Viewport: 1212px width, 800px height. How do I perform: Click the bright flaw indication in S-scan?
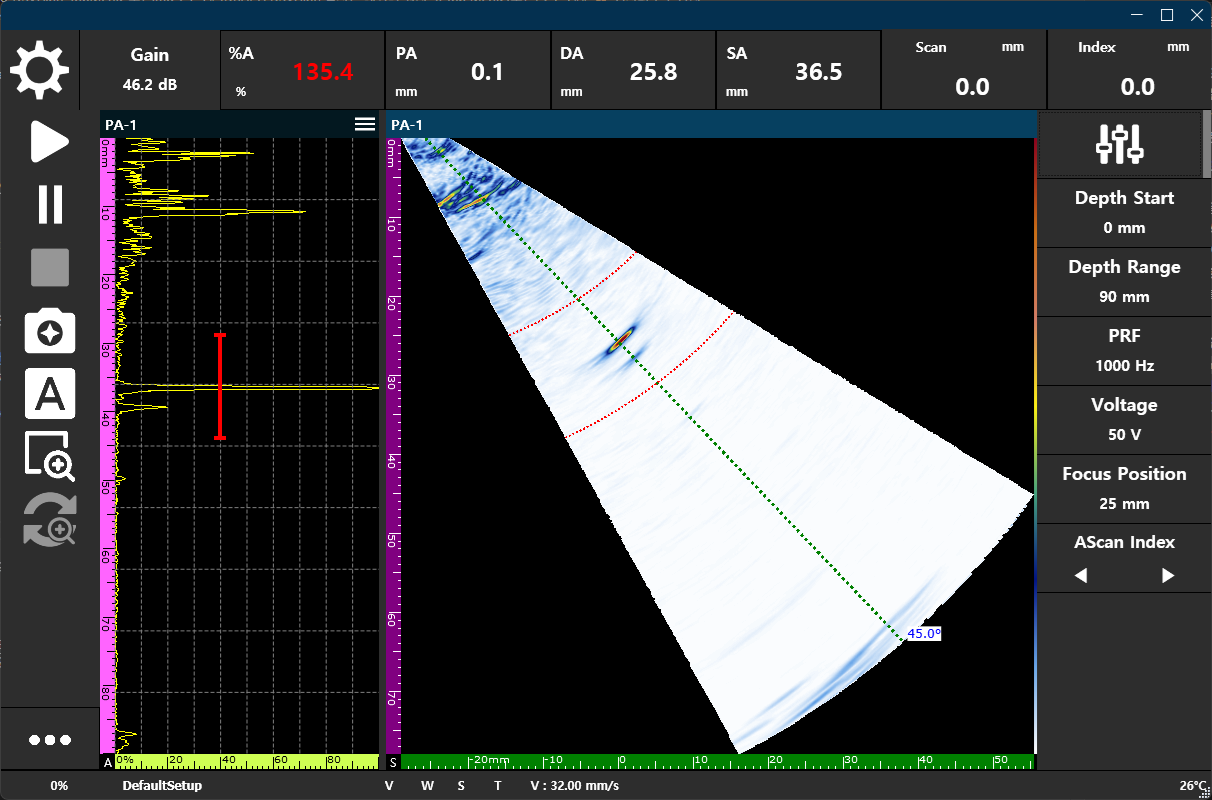(622, 340)
